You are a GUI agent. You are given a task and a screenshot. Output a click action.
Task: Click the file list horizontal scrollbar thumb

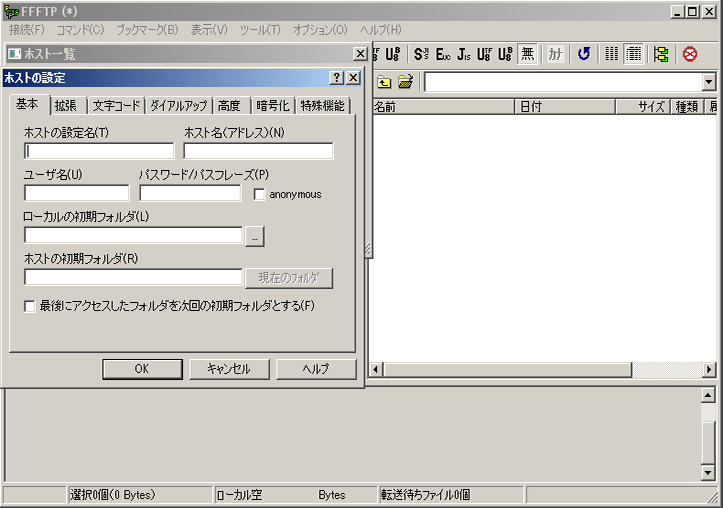508,370
